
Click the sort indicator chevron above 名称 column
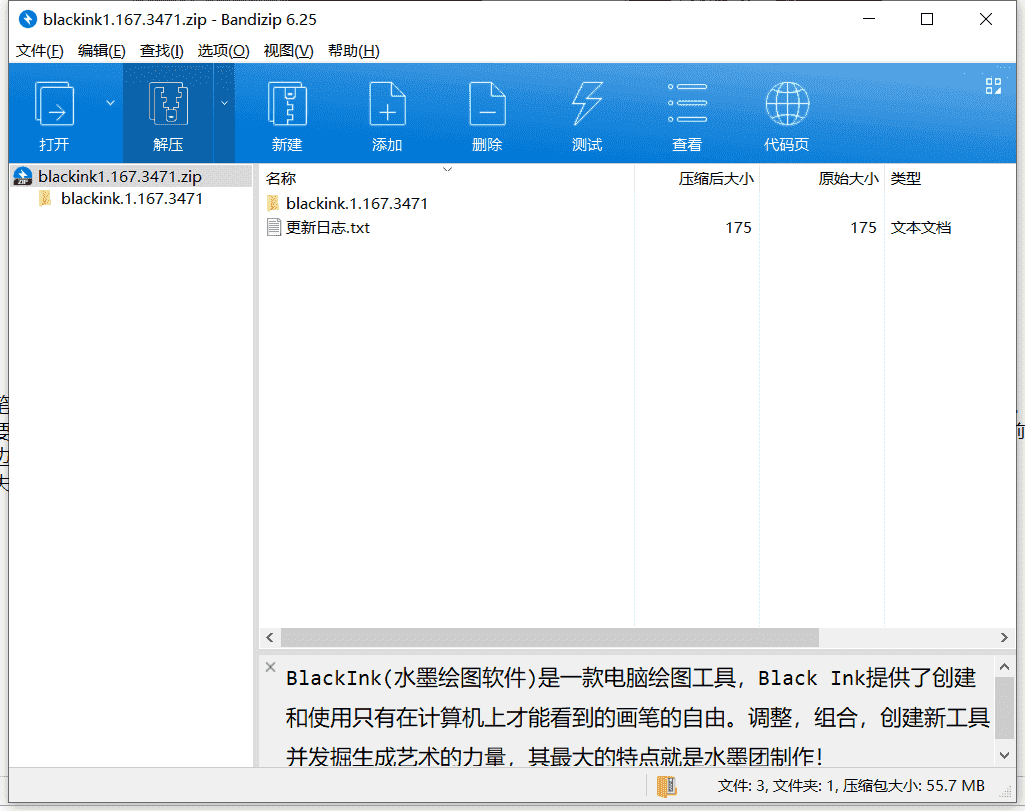pyautogui.click(x=447, y=169)
